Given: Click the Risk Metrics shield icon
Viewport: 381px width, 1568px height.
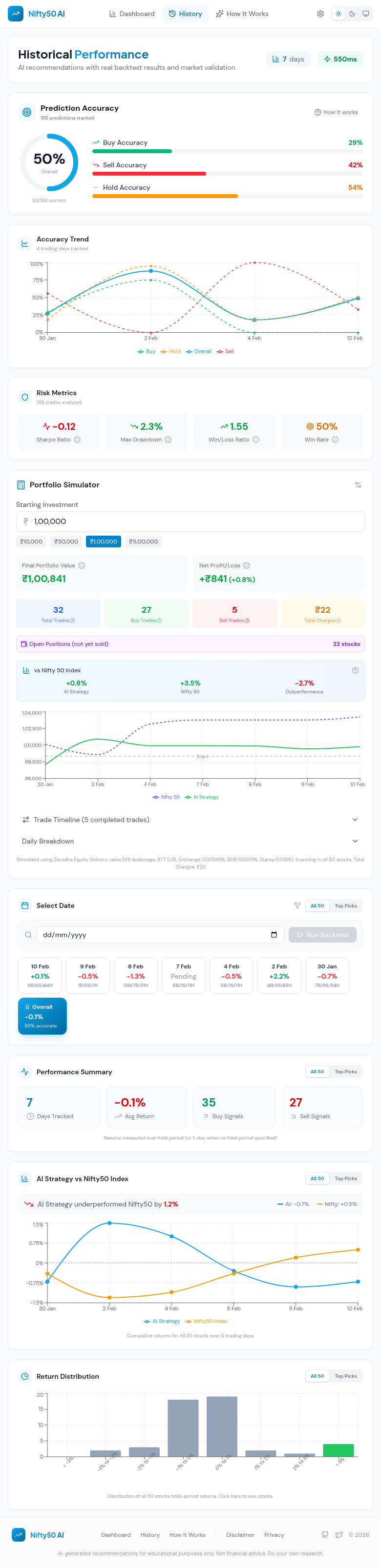Looking at the screenshot, I should click(25, 397).
